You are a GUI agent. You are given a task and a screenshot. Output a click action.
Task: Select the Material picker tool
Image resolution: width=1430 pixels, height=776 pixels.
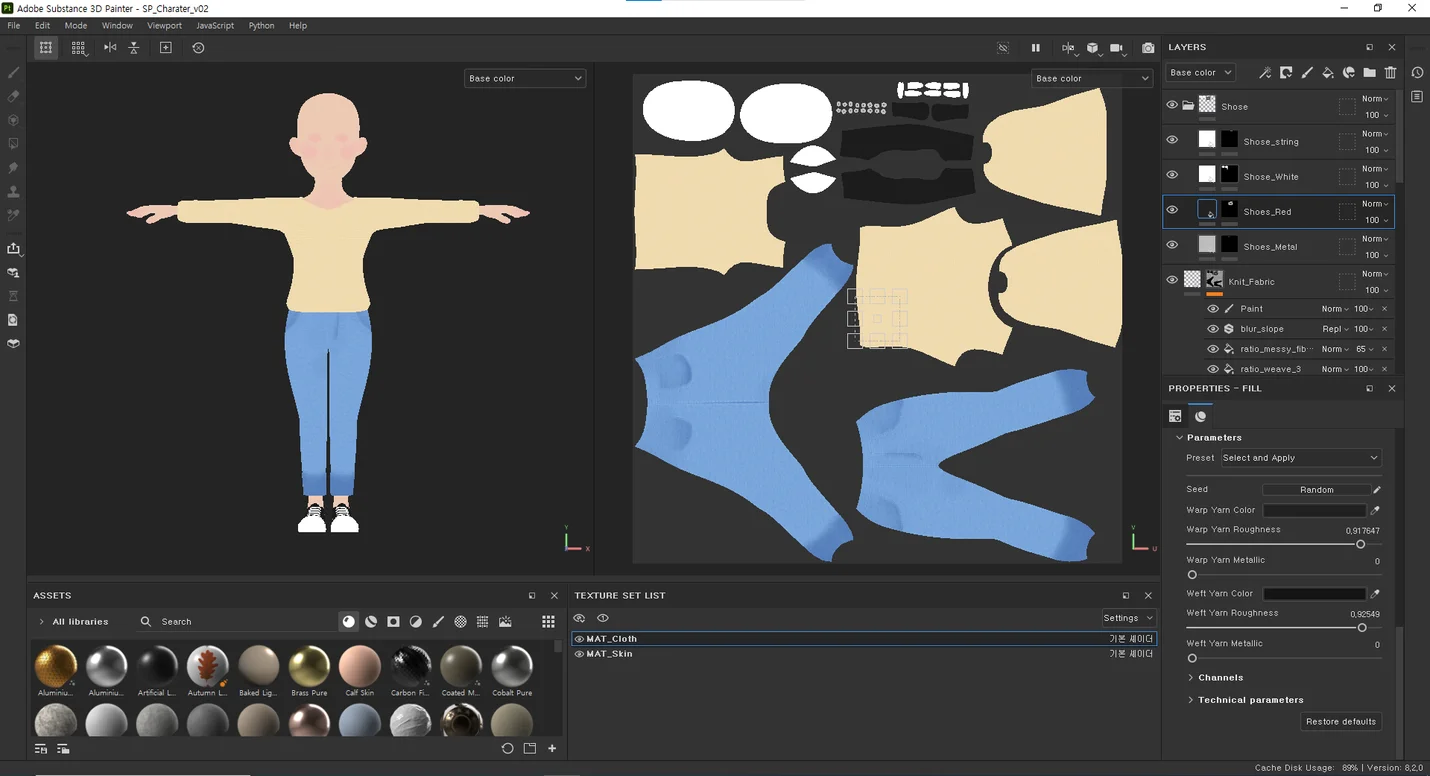click(13, 216)
